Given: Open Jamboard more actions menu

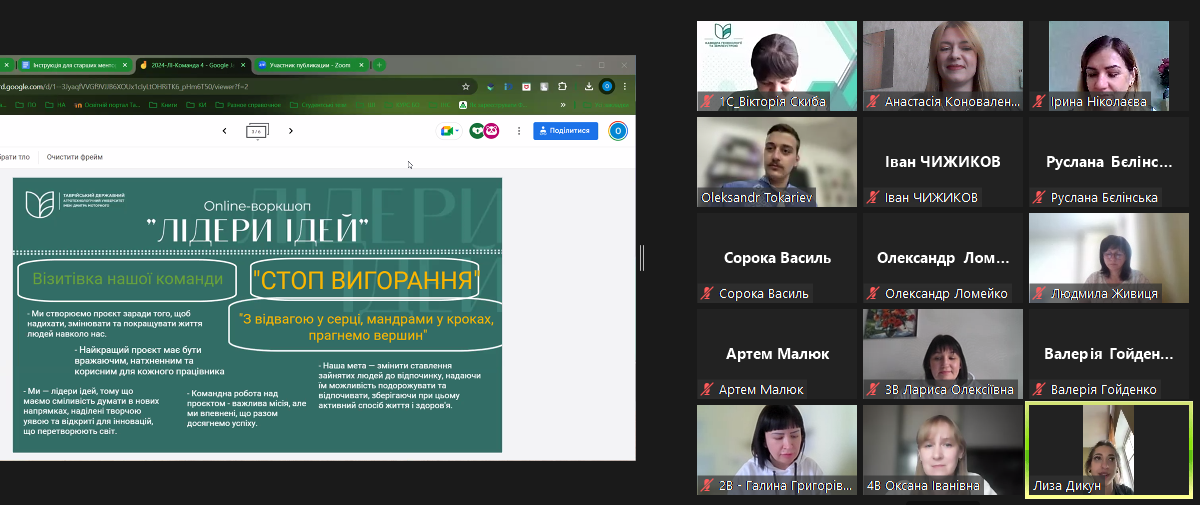Looking at the screenshot, I should 519,131.
